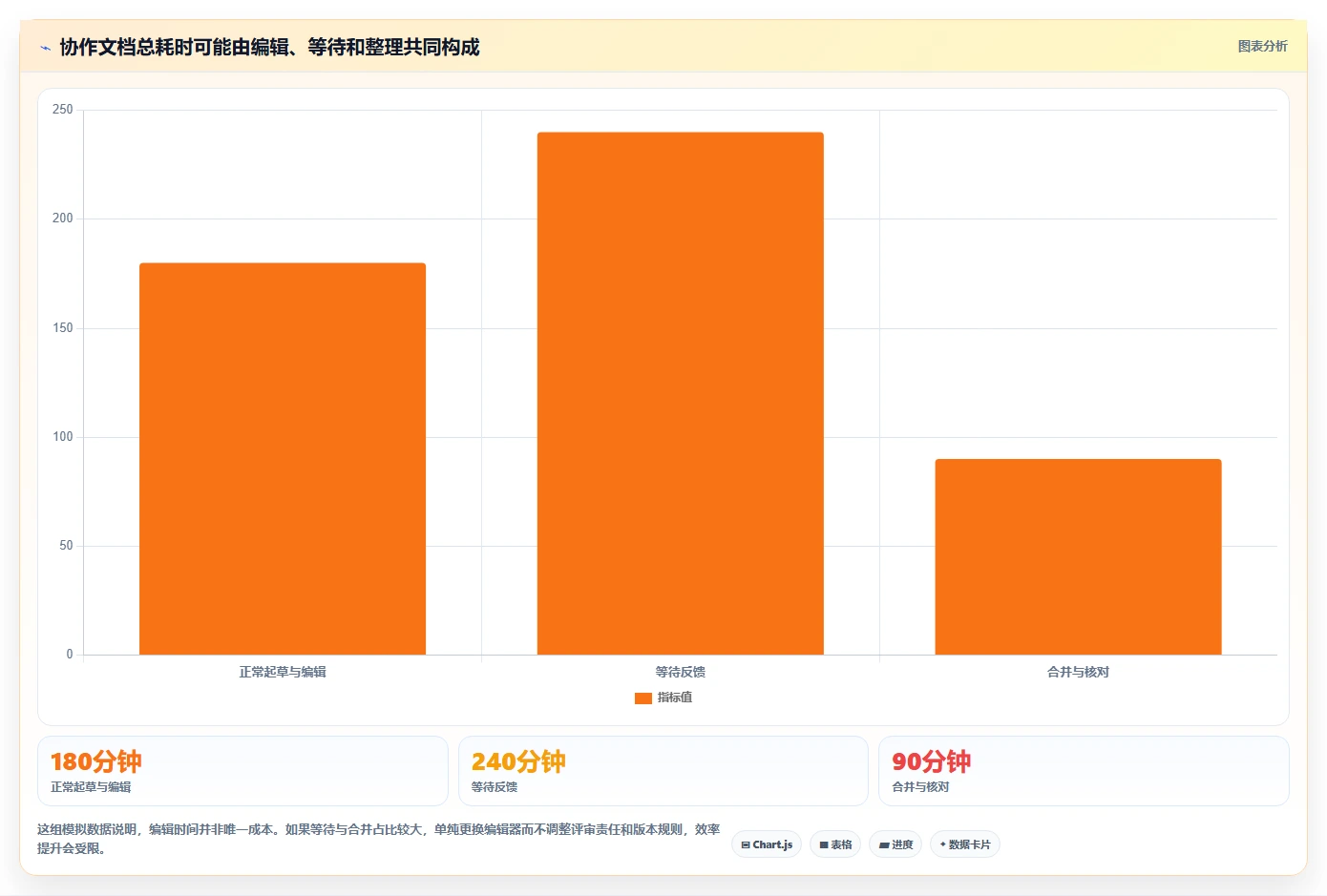Click x-axis label 合并与核对
The image size is (1327, 896).
click(1078, 672)
